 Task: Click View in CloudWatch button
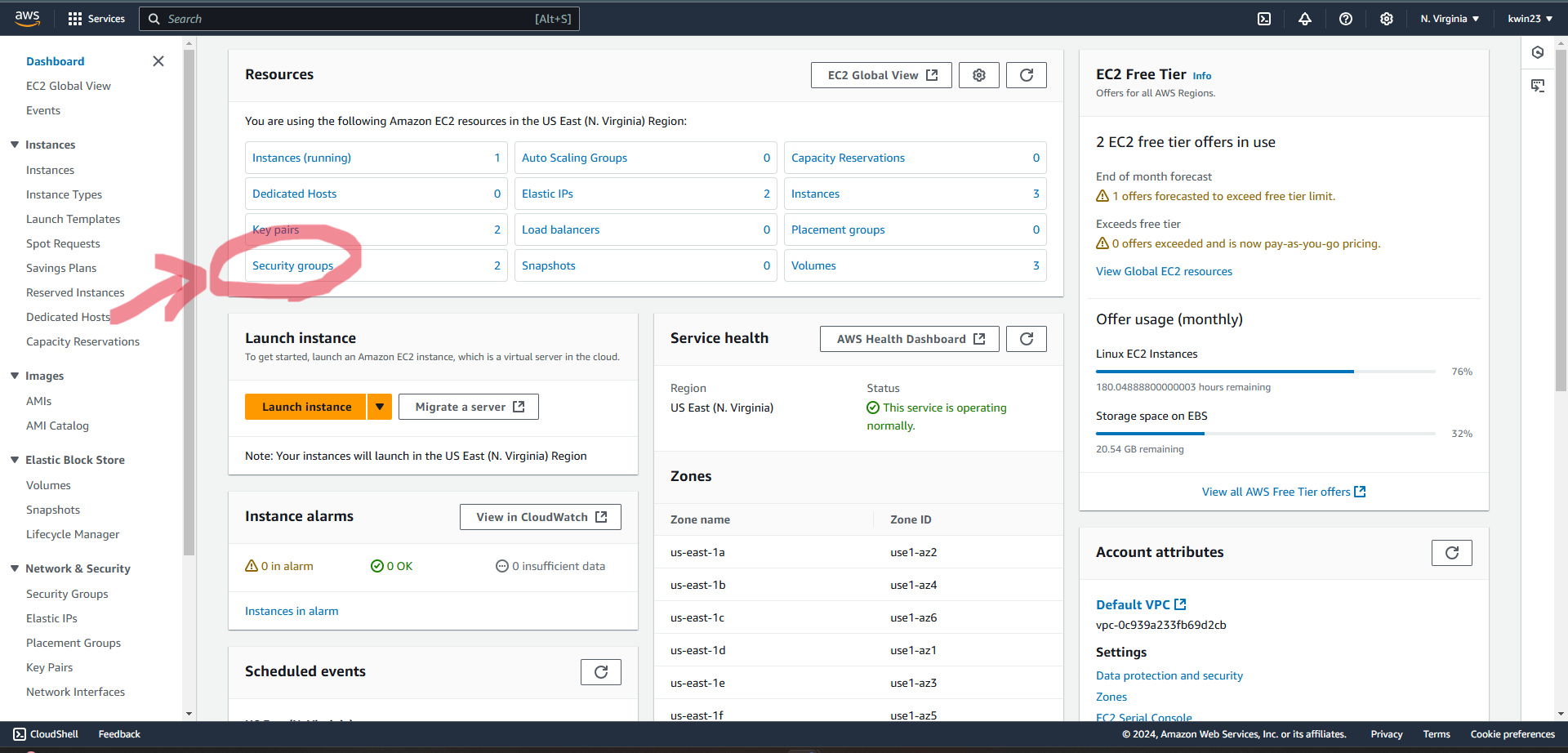541,517
